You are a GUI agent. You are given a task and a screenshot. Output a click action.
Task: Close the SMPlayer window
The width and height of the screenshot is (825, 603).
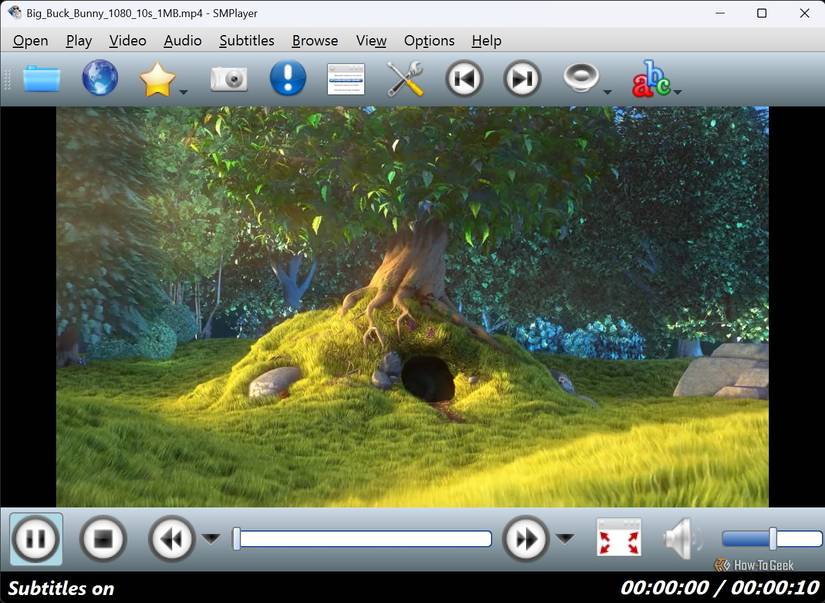804,13
